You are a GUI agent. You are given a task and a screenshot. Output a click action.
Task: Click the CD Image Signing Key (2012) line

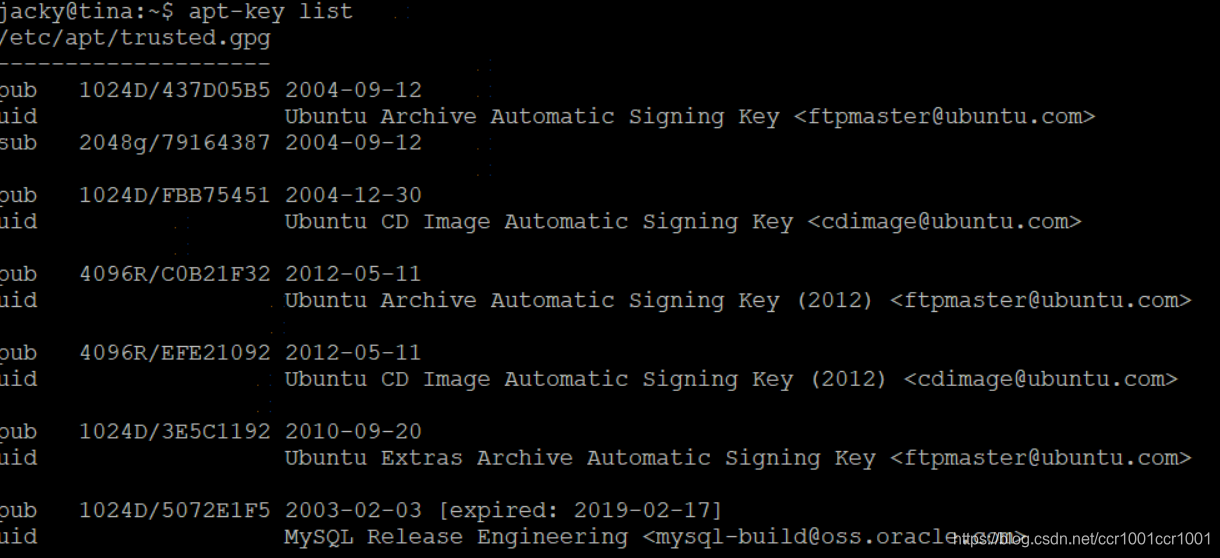731,380
